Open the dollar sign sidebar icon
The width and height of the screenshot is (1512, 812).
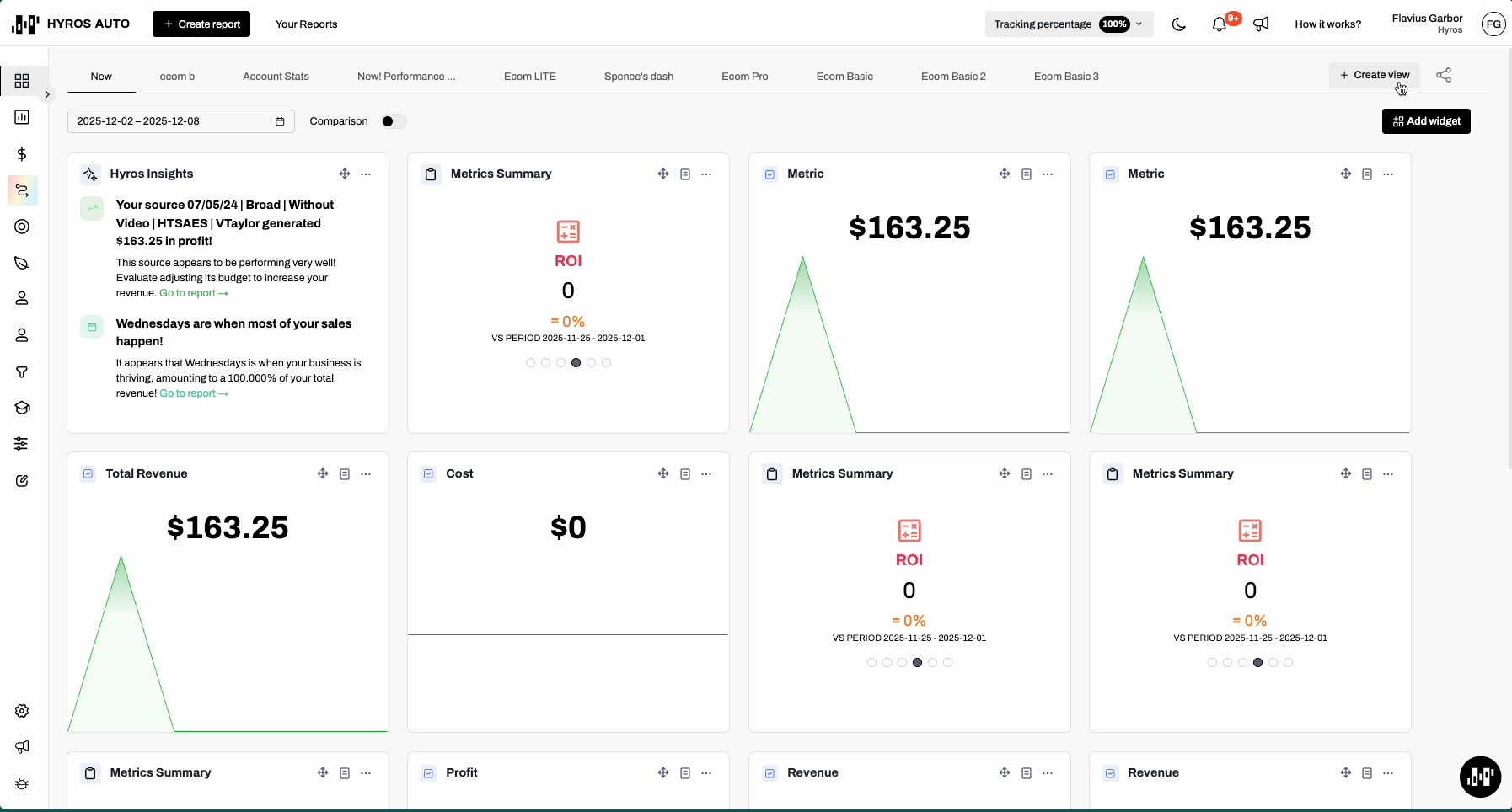point(22,154)
